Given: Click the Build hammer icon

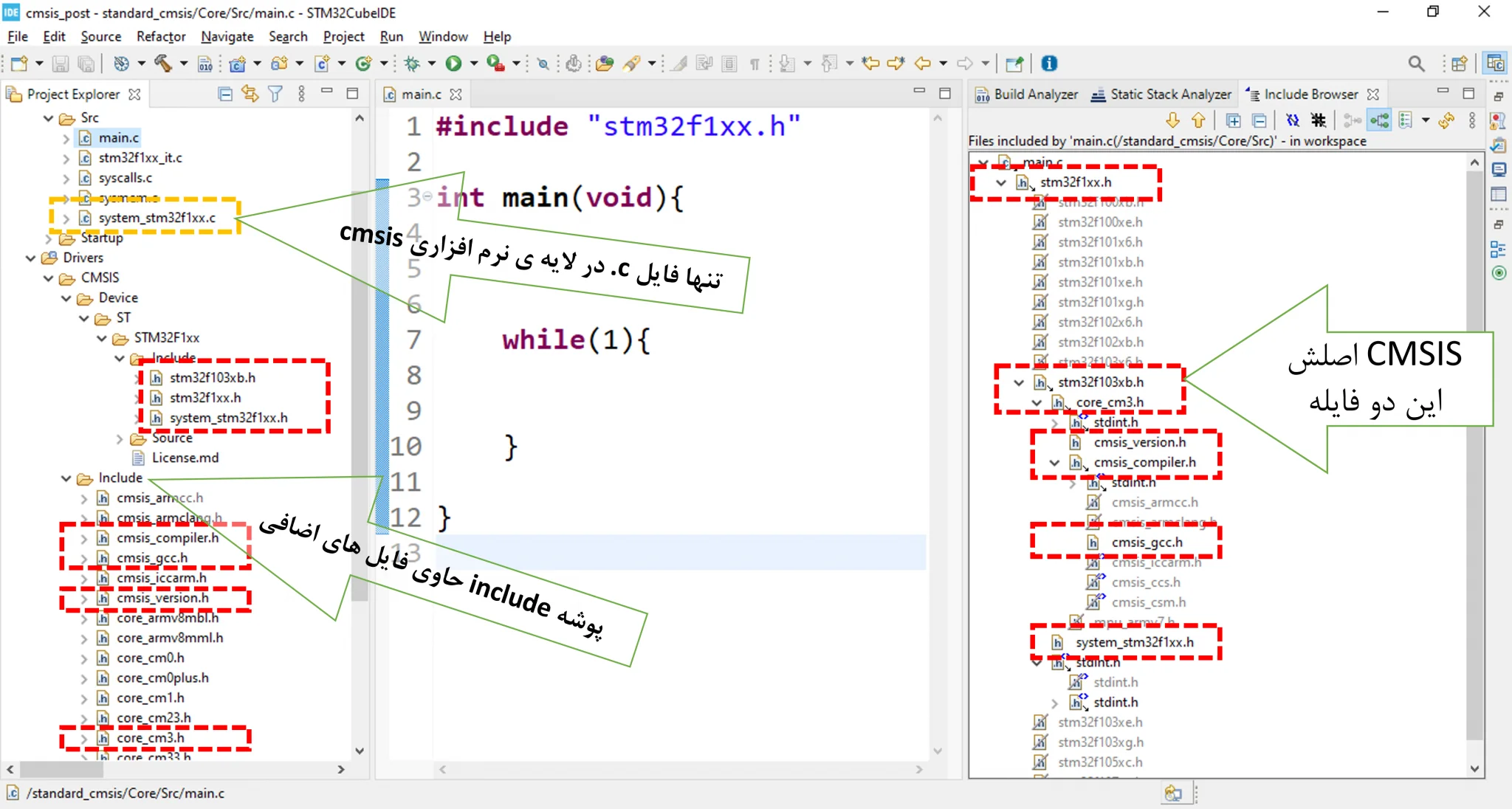Looking at the screenshot, I should coord(162,63).
